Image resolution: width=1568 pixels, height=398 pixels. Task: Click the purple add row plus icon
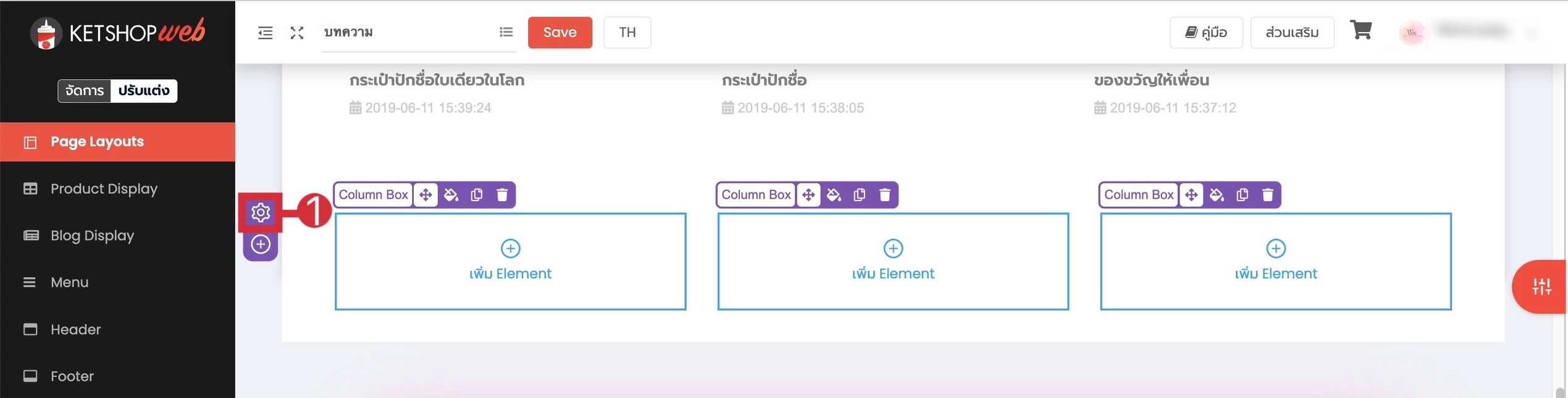[261, 245]
